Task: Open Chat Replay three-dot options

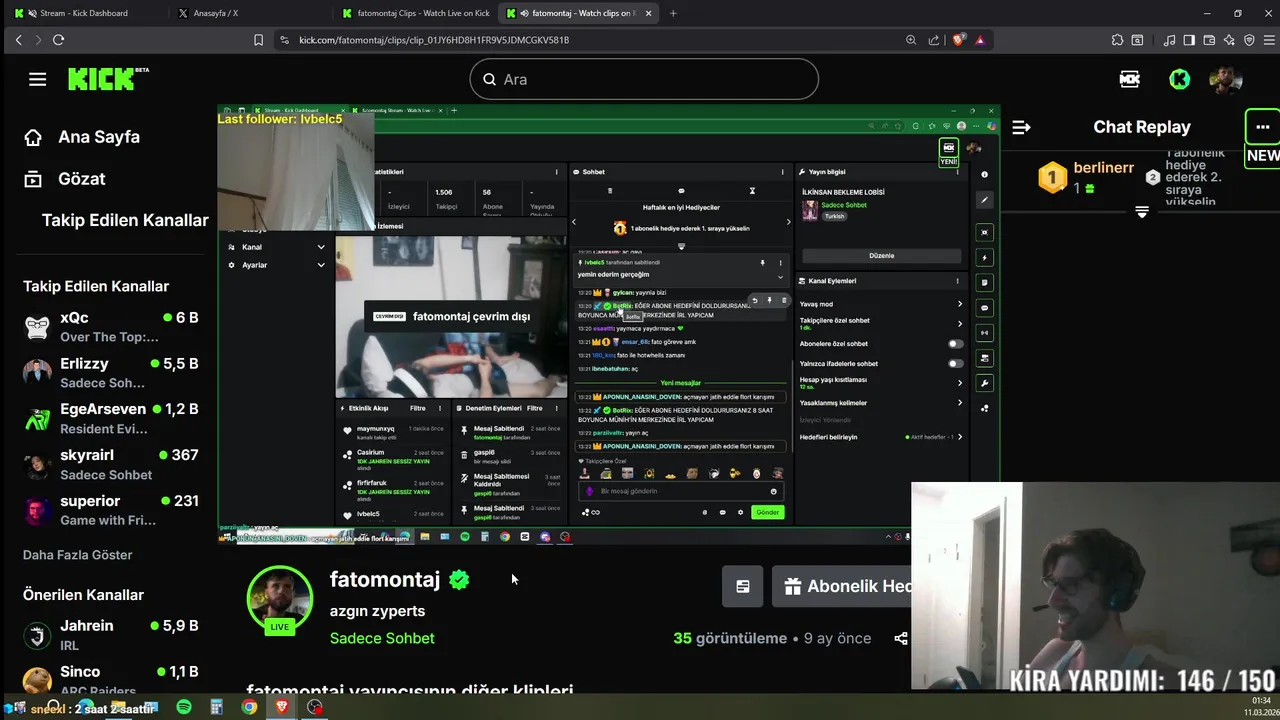Action: tap(1263, 127)
